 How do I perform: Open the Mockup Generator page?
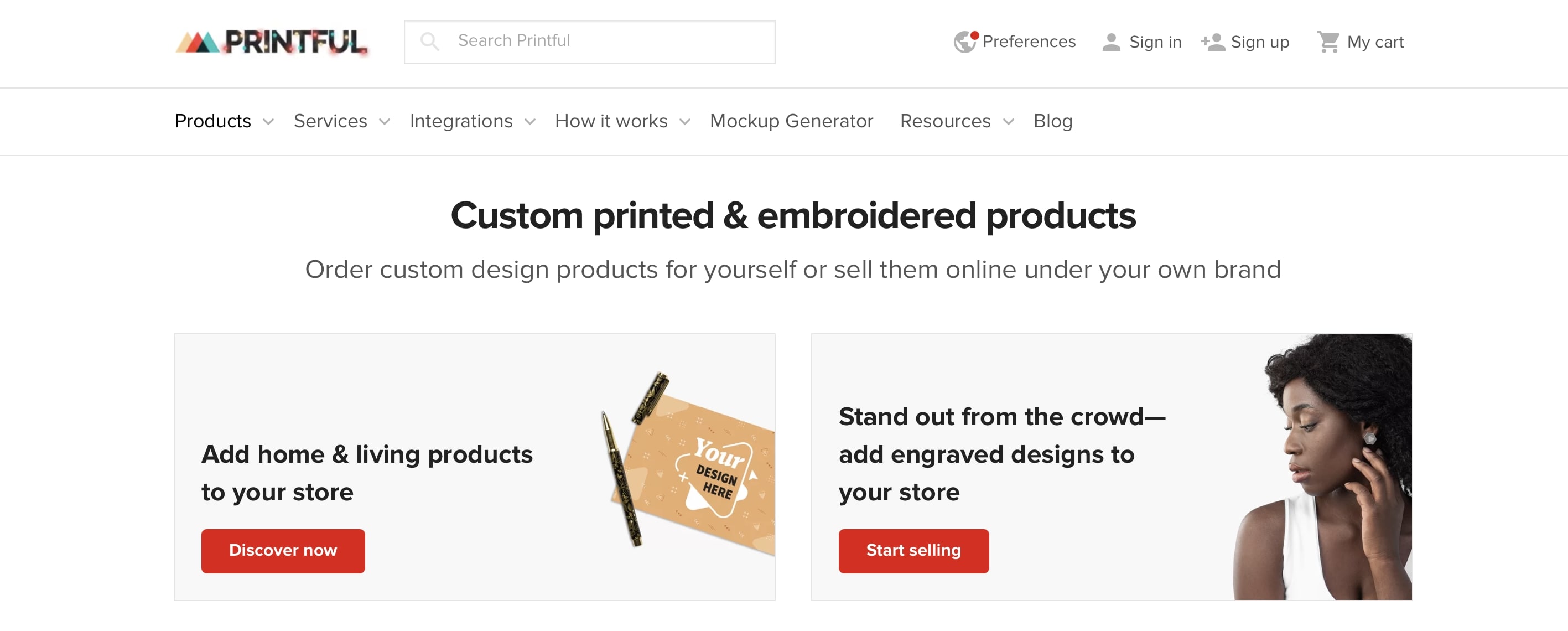pos(791,121)
